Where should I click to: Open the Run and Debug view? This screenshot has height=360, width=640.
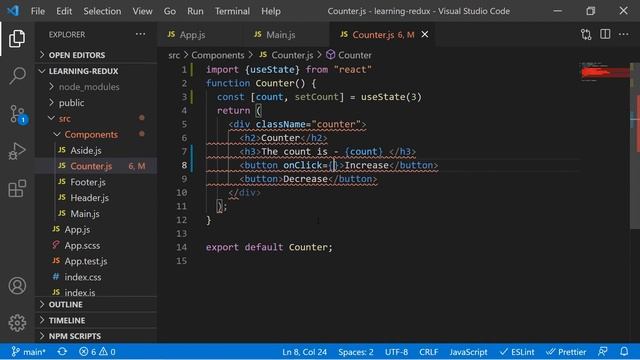pyautogui.click(x=17, y=151)
